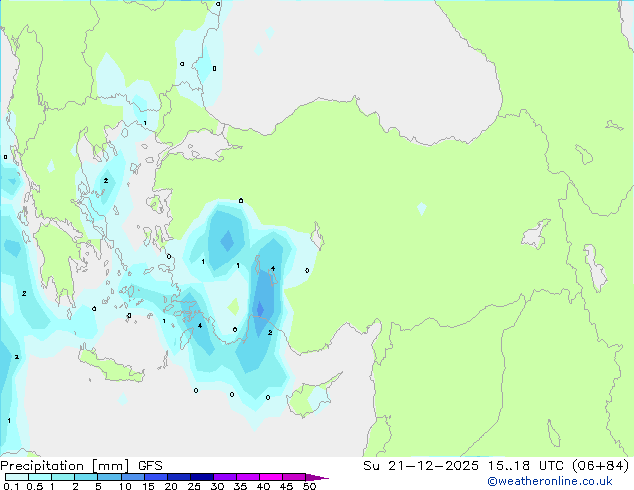The height and width of the screenshot is (490, 634).
Task: Click the "45" legend value label
Action: click(x=286, y=486)
